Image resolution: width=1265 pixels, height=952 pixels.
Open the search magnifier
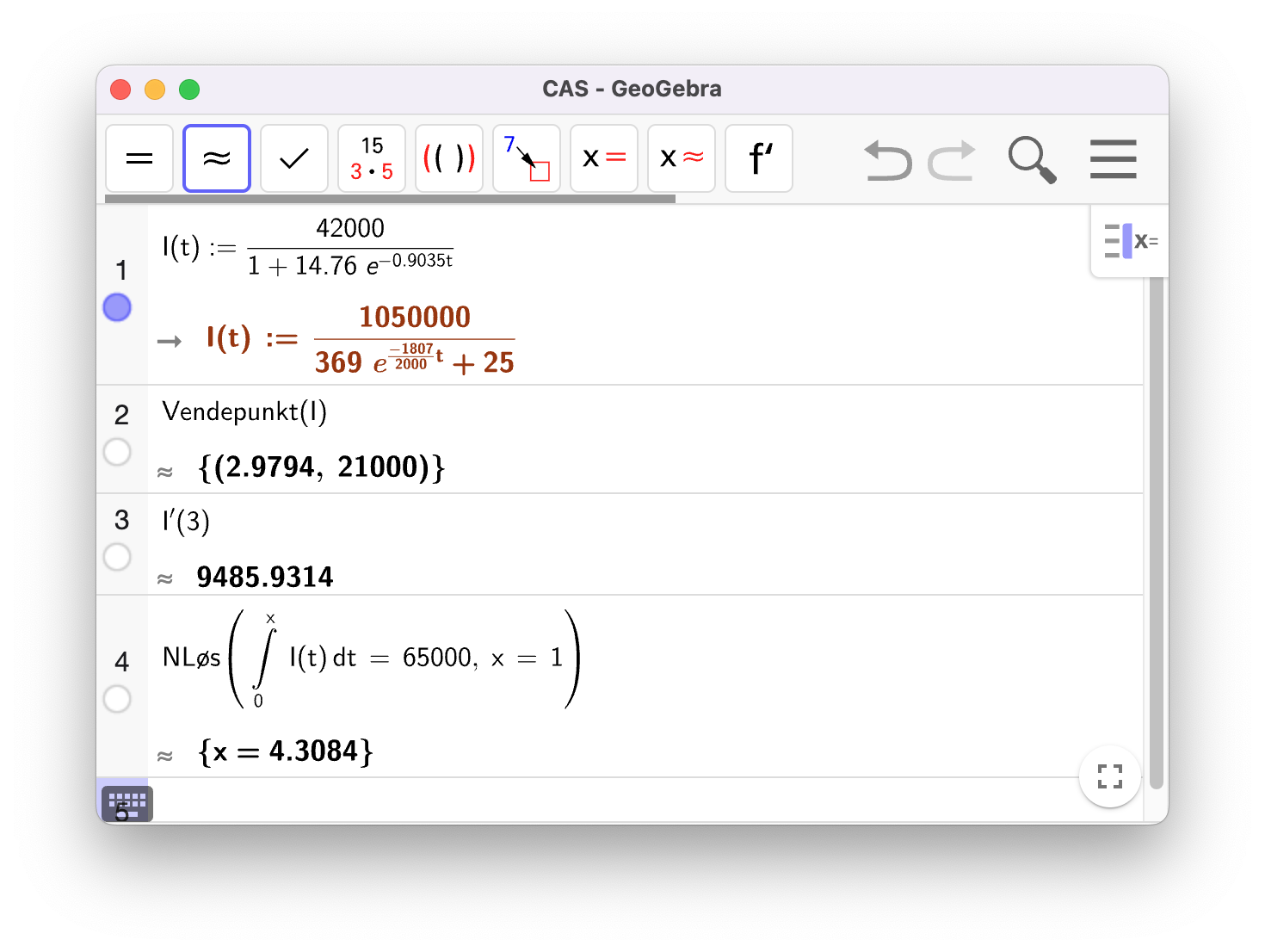(x=1031, y=160)
